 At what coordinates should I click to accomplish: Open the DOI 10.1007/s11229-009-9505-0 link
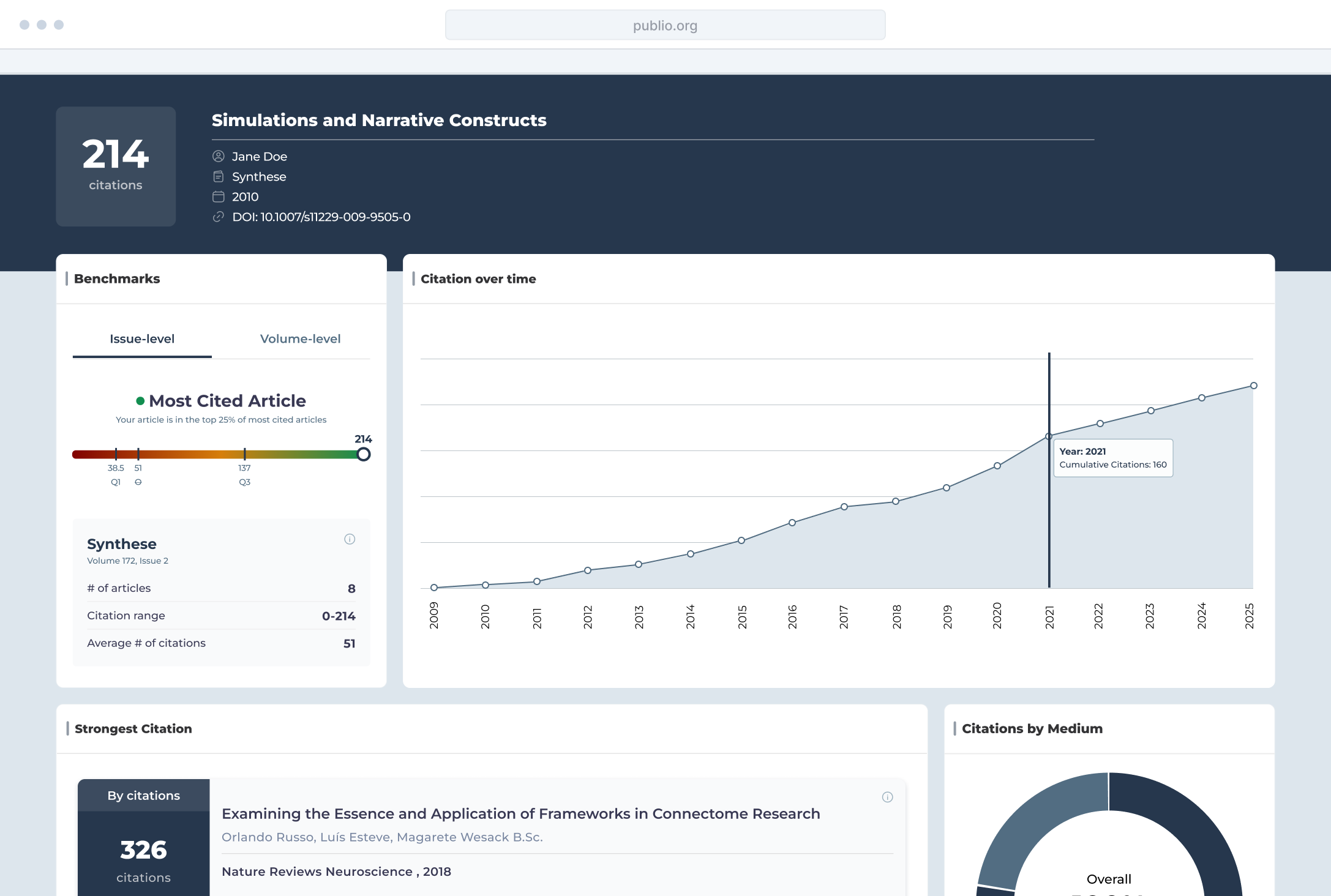pyautogui.click(x=321, y=217)
